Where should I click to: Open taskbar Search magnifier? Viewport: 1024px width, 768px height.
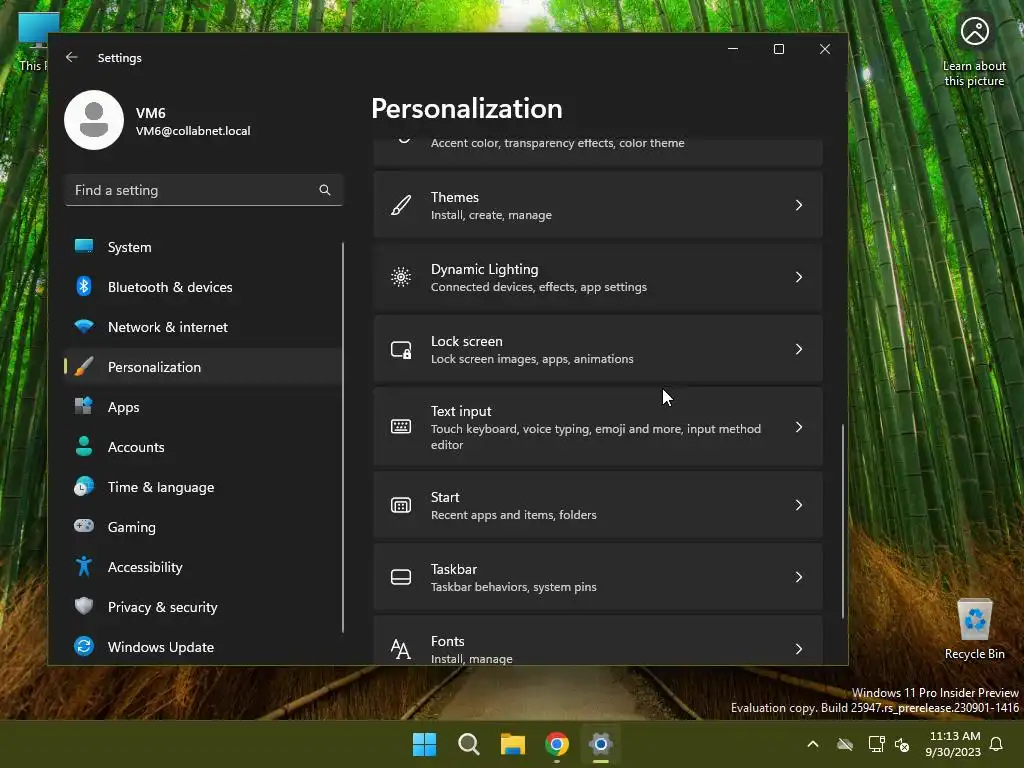pyautogui.click(x=469, y=744)
